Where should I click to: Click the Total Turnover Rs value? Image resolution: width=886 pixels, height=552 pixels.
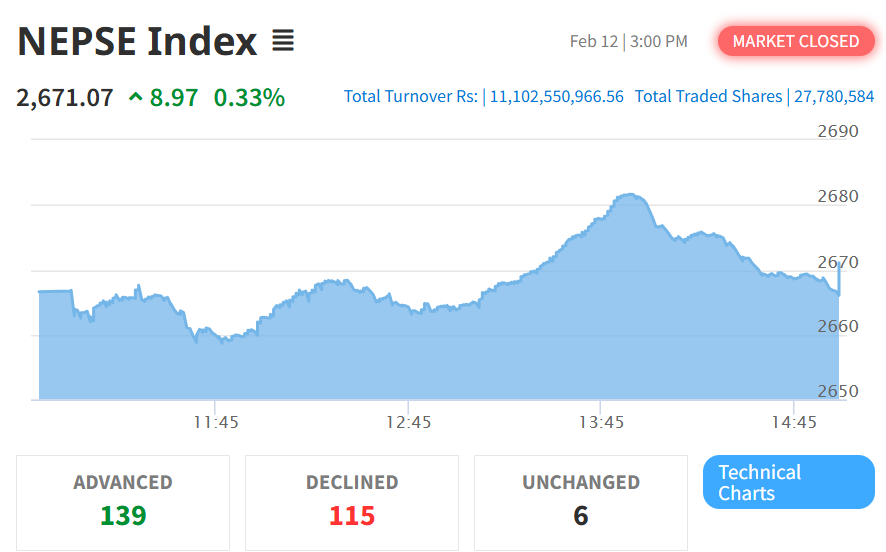[x=556, y=97]
